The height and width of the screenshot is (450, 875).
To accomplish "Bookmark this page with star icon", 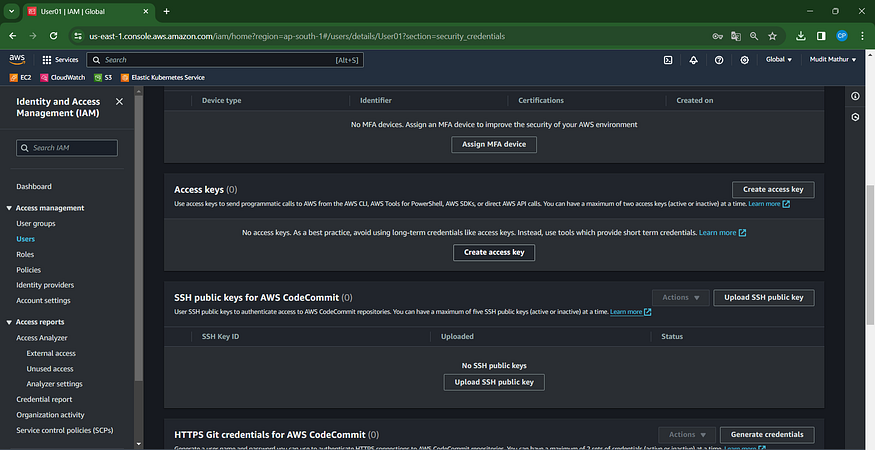I will 773,35.
